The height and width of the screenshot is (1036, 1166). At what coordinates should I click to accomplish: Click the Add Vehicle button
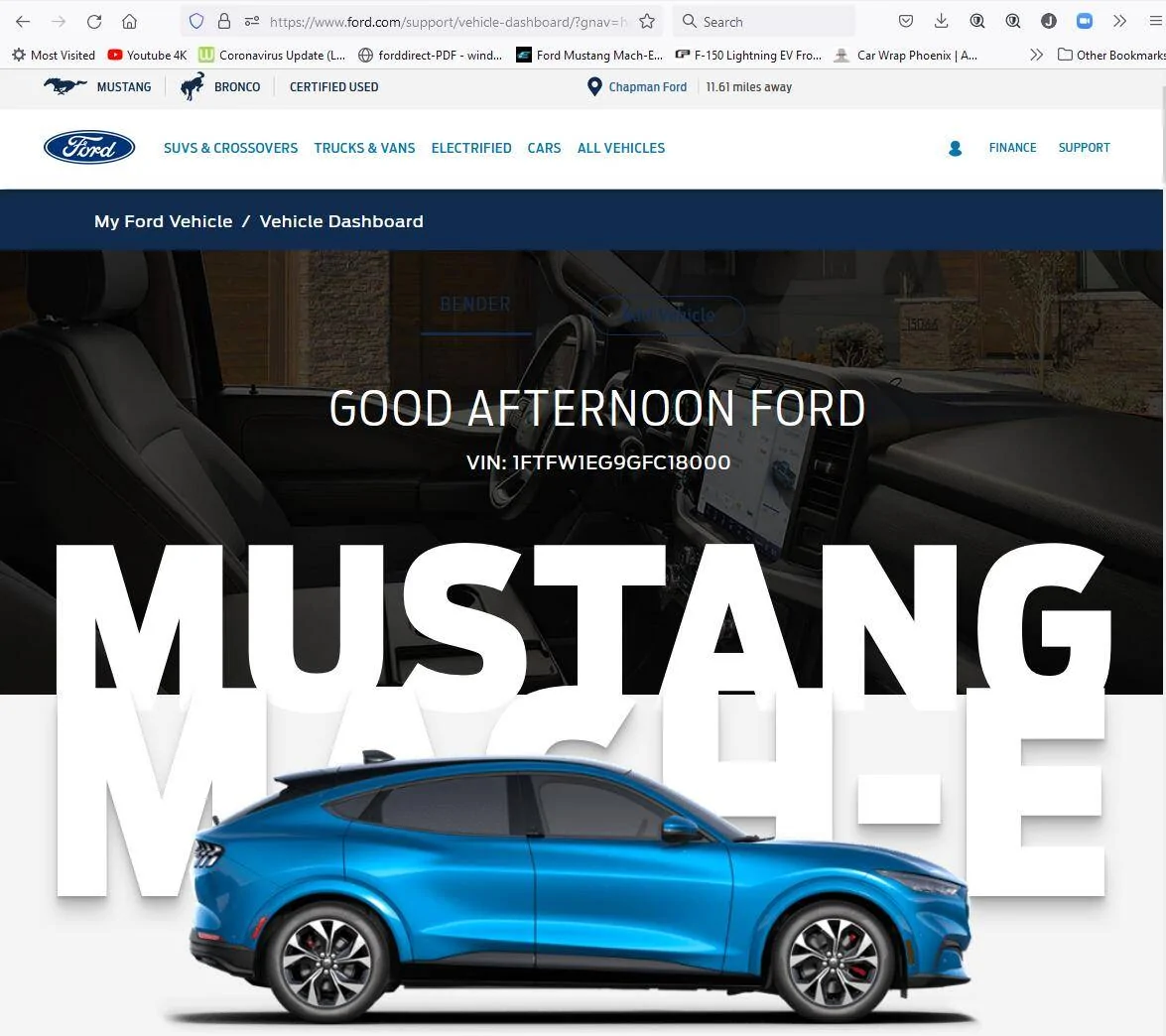click(669, 315)
